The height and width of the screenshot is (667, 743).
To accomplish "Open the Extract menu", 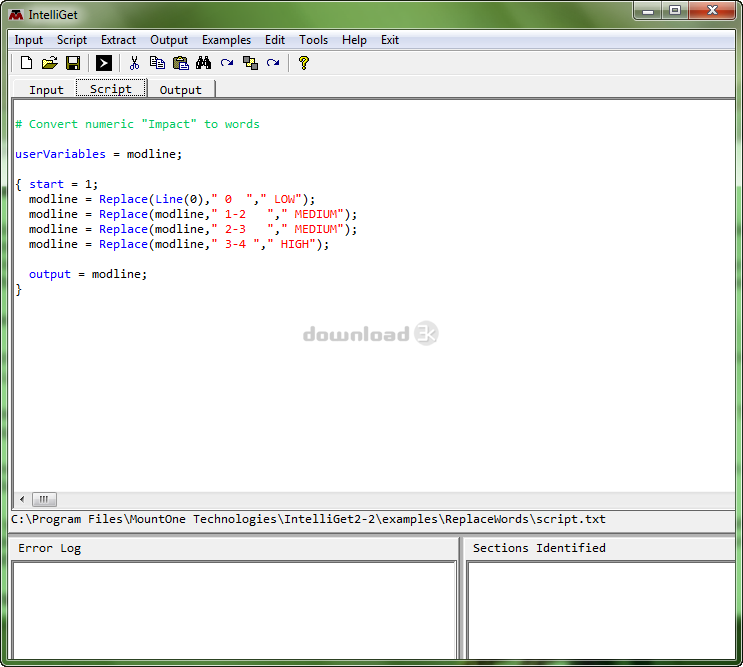I will (118, 40).
